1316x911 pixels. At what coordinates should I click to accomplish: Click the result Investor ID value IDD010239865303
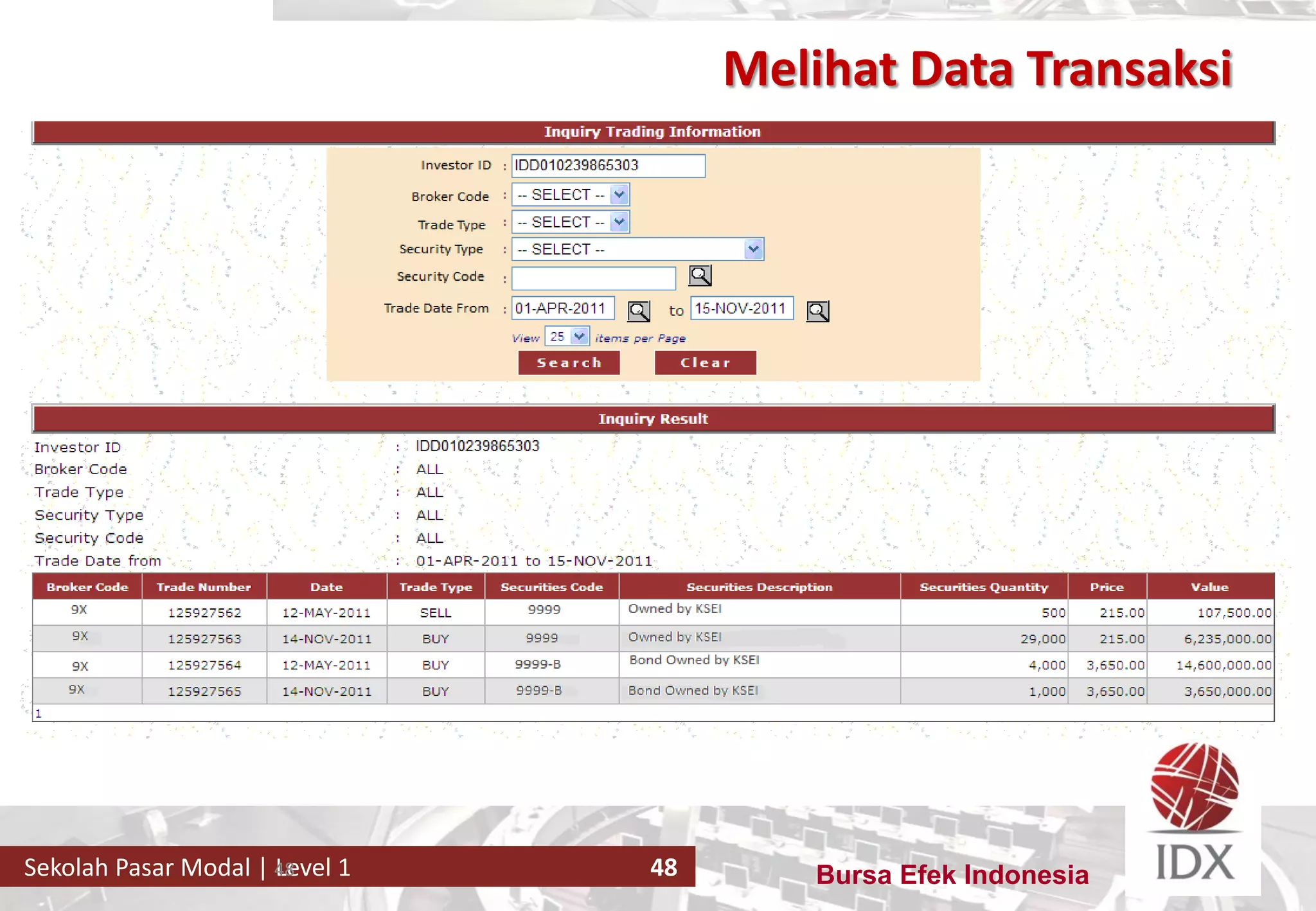point(477,446)
